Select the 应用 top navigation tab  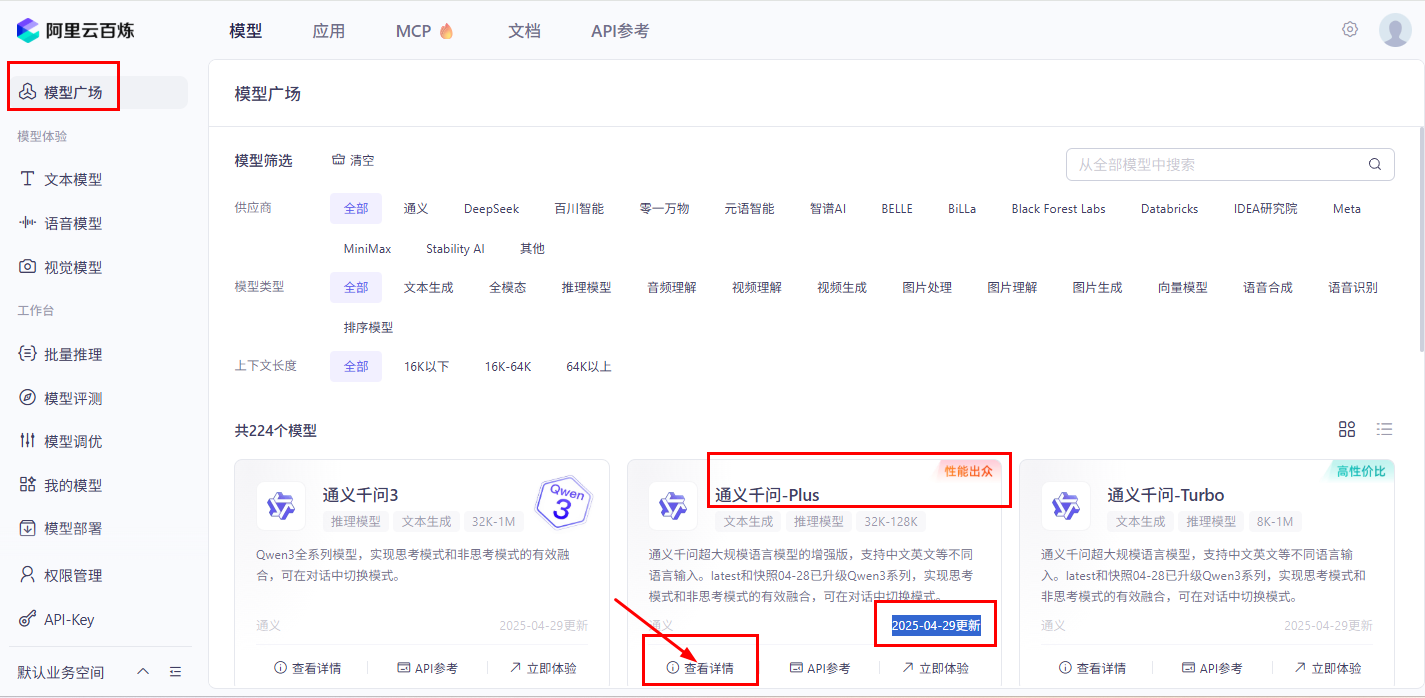pyautogui.click(x=328, y=31)
